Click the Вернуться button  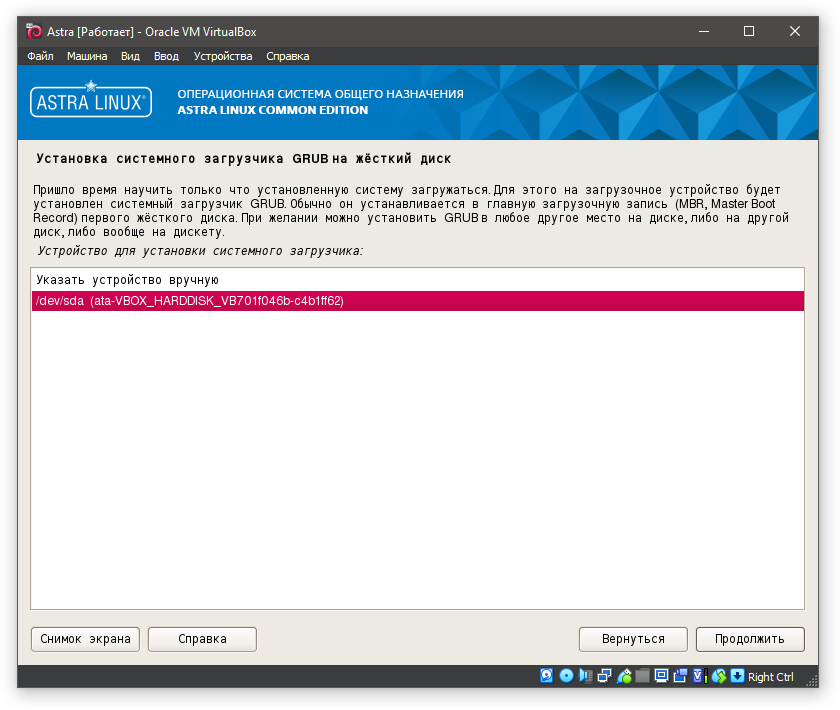(633, 639)
